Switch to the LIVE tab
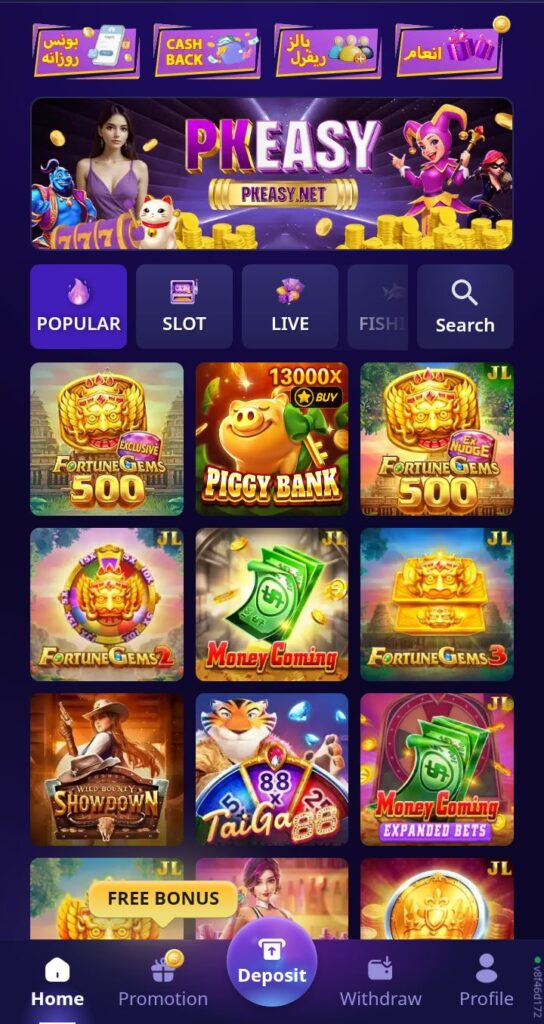This screenshot has width=544, height=1024. (x=290, y=306)
